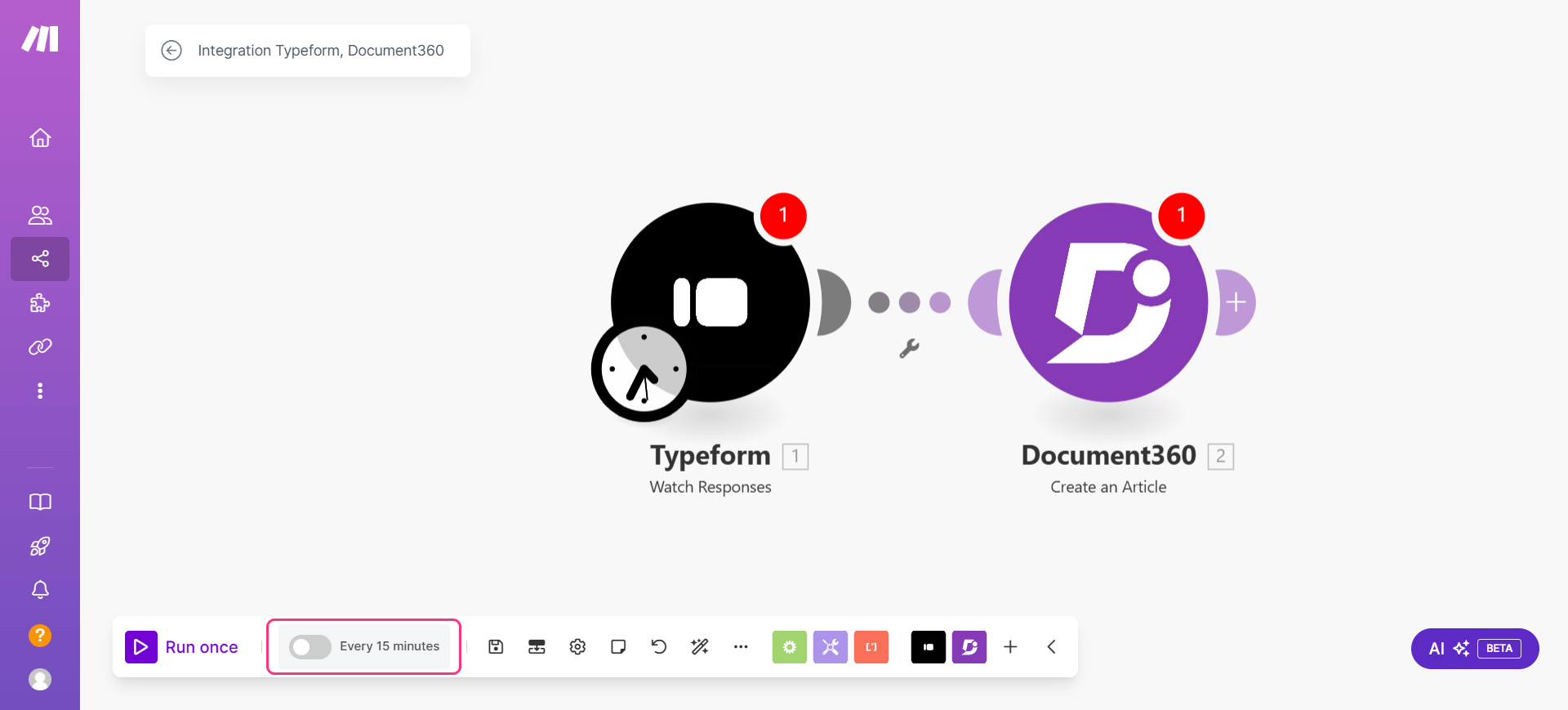This screenshot has width=1568, height=710.
Task: Click the Run once button
Action: pyautogui.click(x=181, y=647)
